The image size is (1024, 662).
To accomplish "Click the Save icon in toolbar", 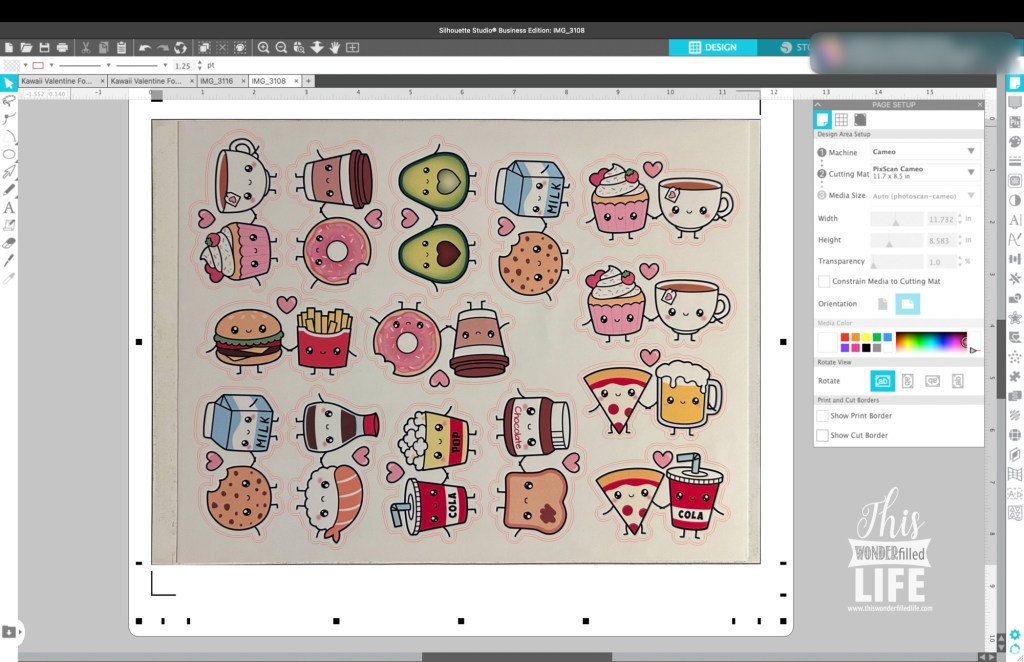I will point(44,47).
